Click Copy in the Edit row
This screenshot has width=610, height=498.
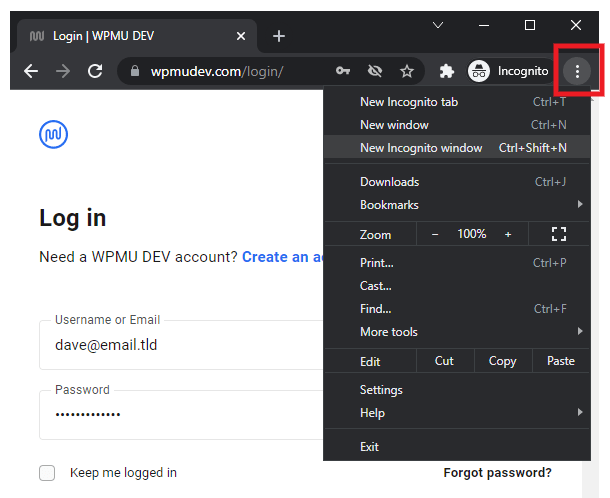coord(503,361)
